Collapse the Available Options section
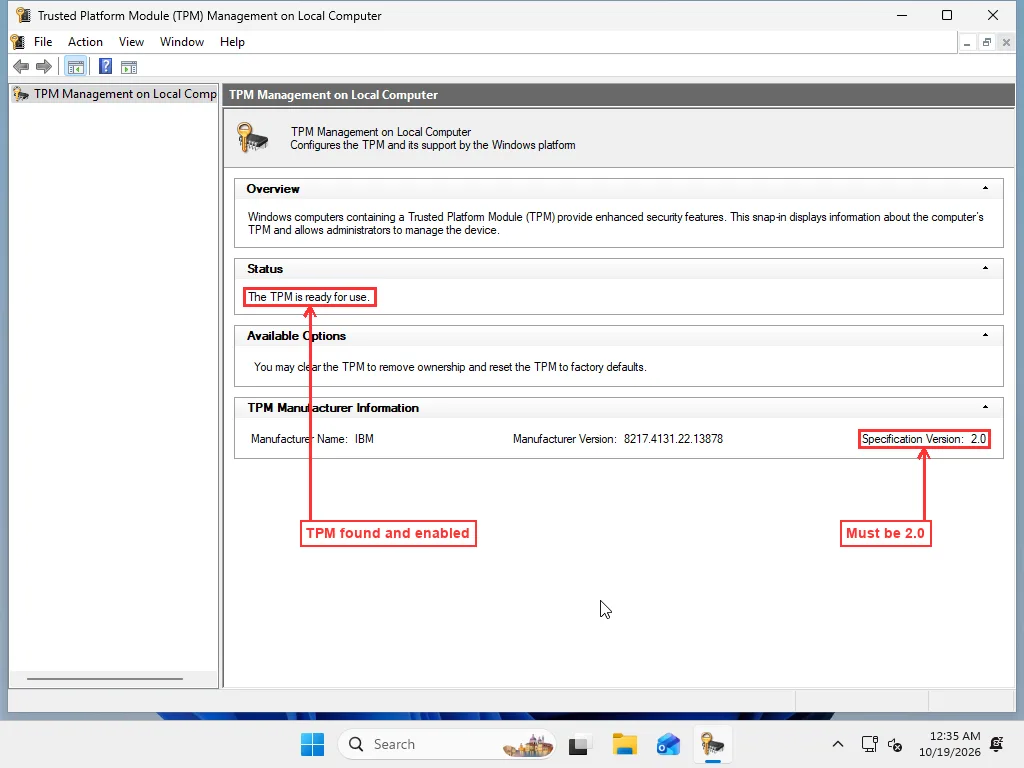Screen dimensions: 1024x768 pos(985,335)
